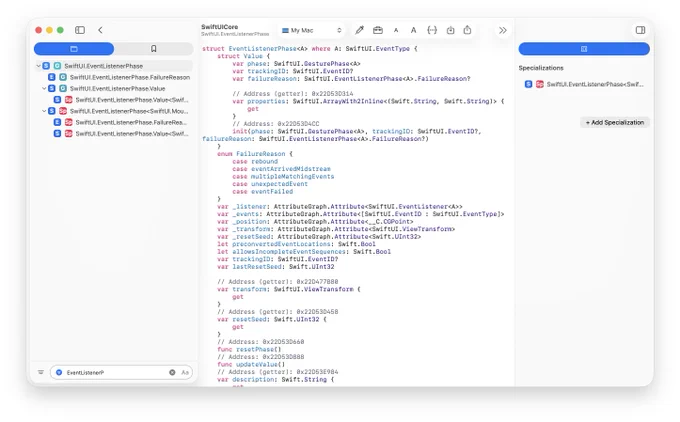Click 'let preconvertedEventLocations' line

pyautogui.click(x=296, y=244)
